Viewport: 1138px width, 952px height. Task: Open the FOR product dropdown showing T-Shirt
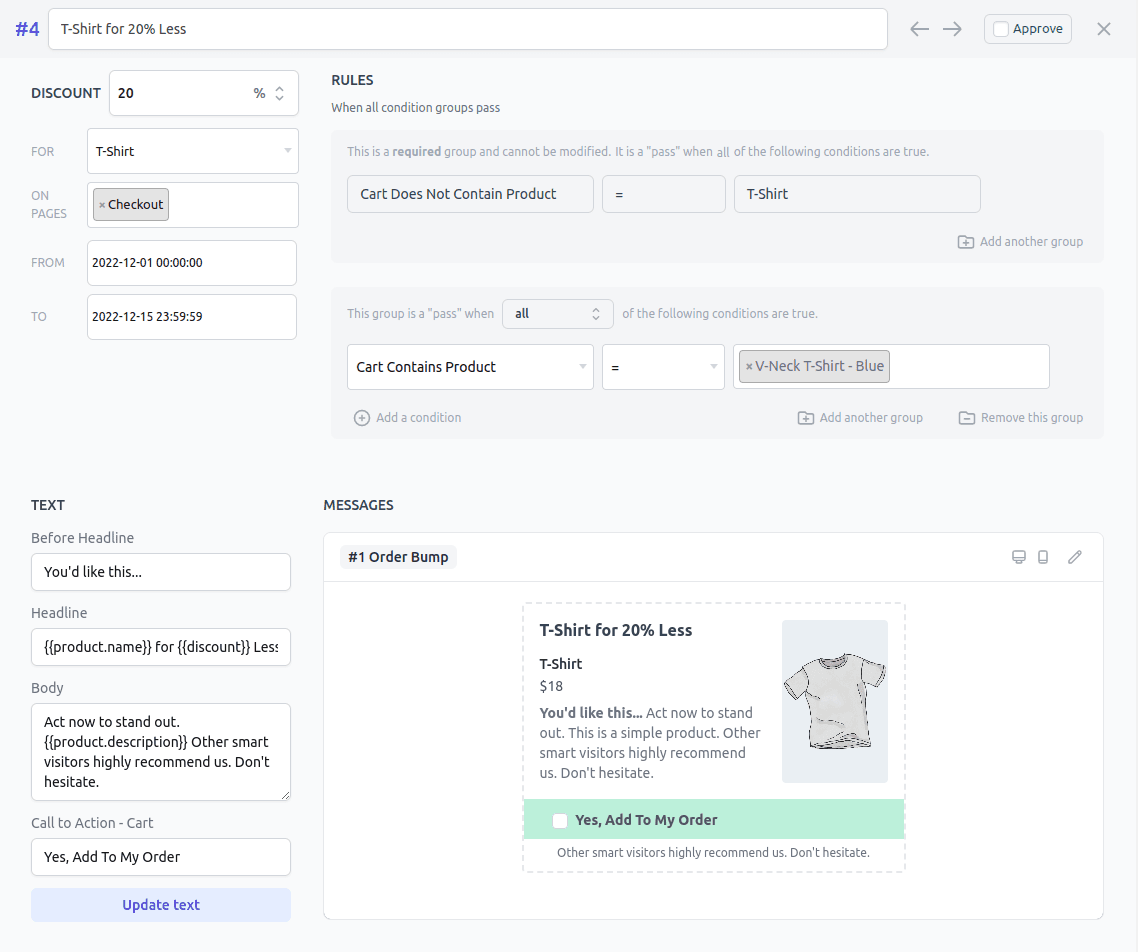coord(192,151)
